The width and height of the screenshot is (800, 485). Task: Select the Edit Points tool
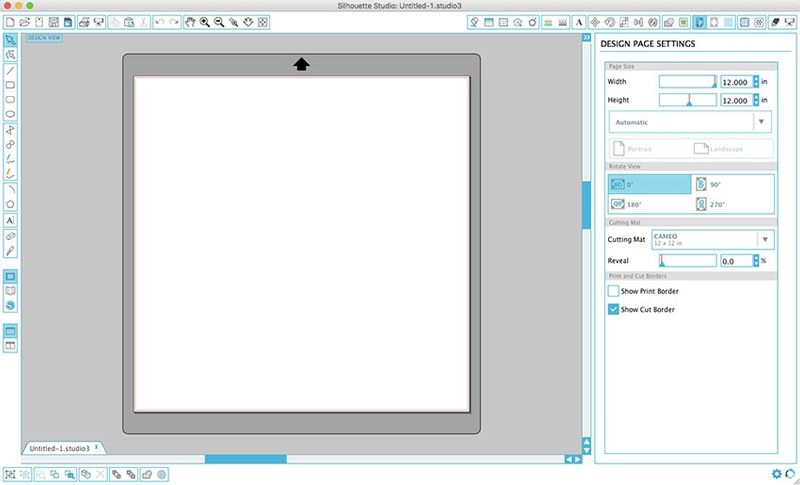pyautogui.click(x=10, y=55)
